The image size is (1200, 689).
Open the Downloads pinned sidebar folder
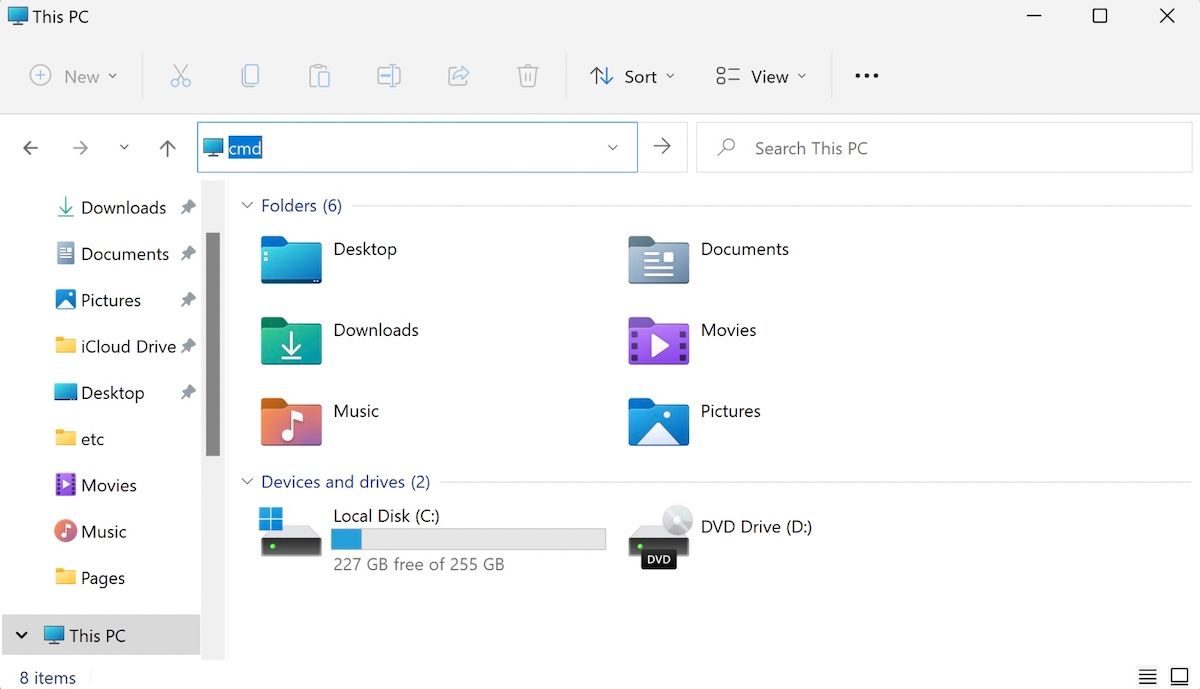[x=124, y=207]
